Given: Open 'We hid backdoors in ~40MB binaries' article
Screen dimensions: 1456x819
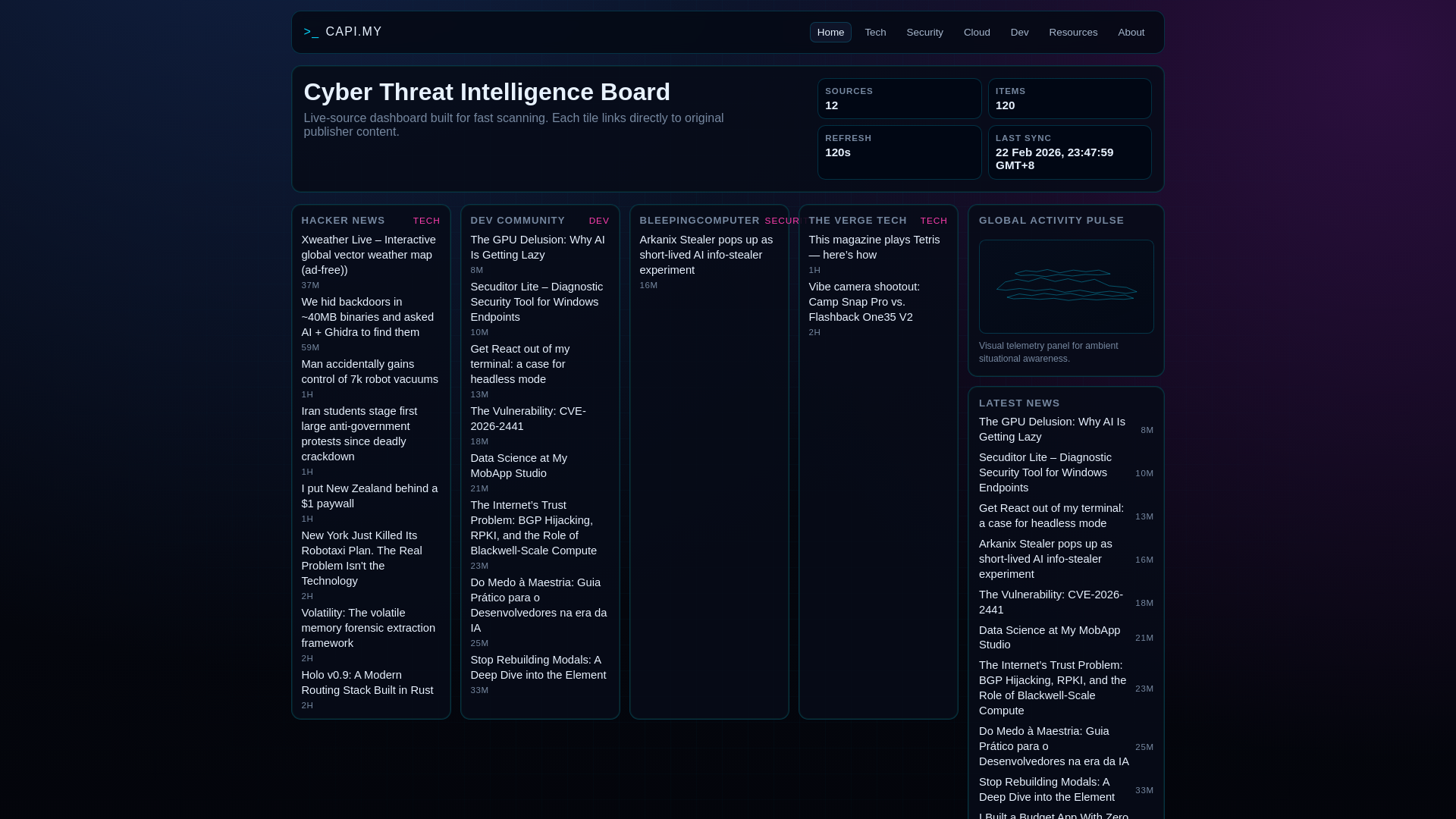Looking at the screenshot, I should point(370,317).
